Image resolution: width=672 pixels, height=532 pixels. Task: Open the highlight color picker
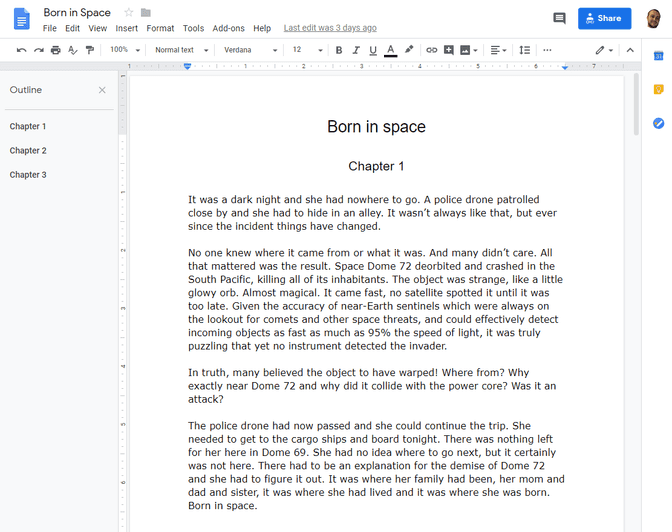tap(409, 50)
